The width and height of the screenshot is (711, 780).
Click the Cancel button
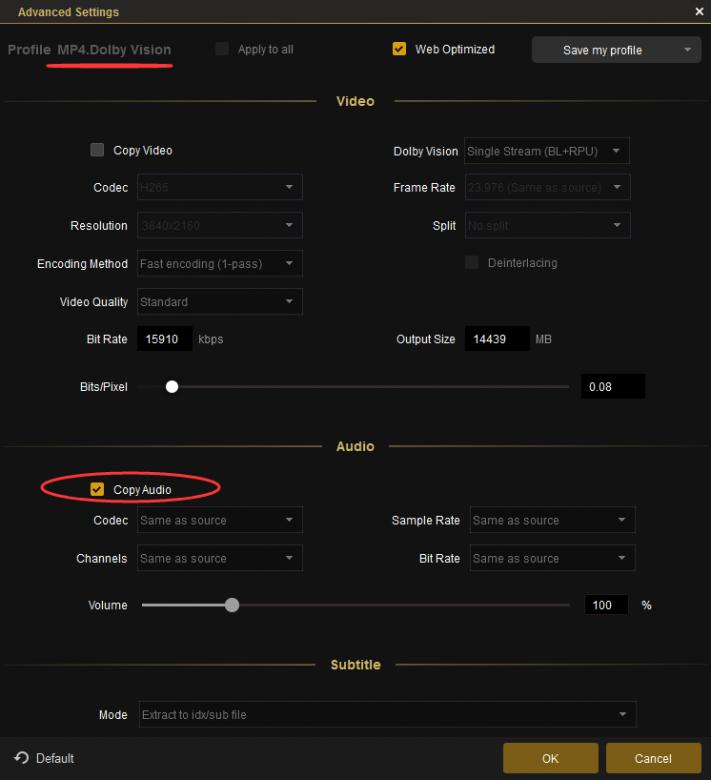point(653,758)
